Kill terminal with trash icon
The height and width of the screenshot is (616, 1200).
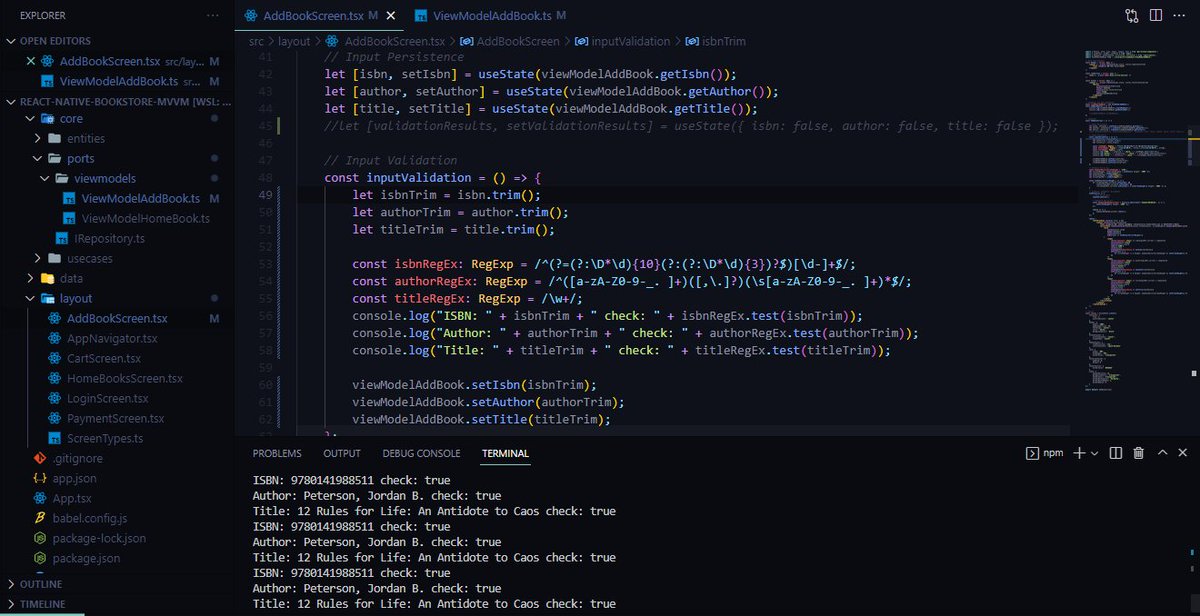coord(1138,453)
